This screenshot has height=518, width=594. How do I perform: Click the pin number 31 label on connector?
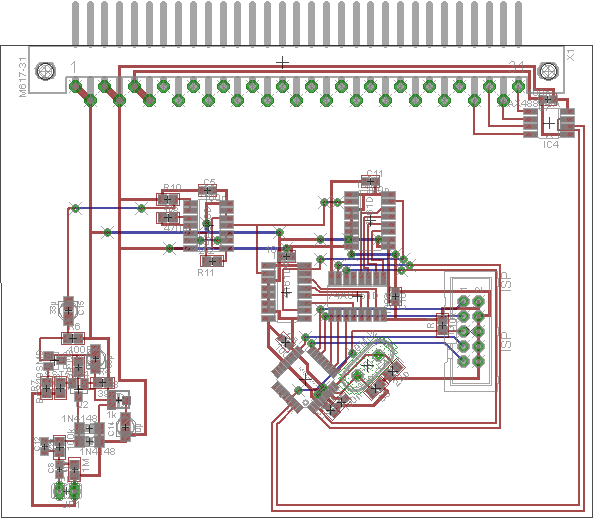(x=516, y=67)
